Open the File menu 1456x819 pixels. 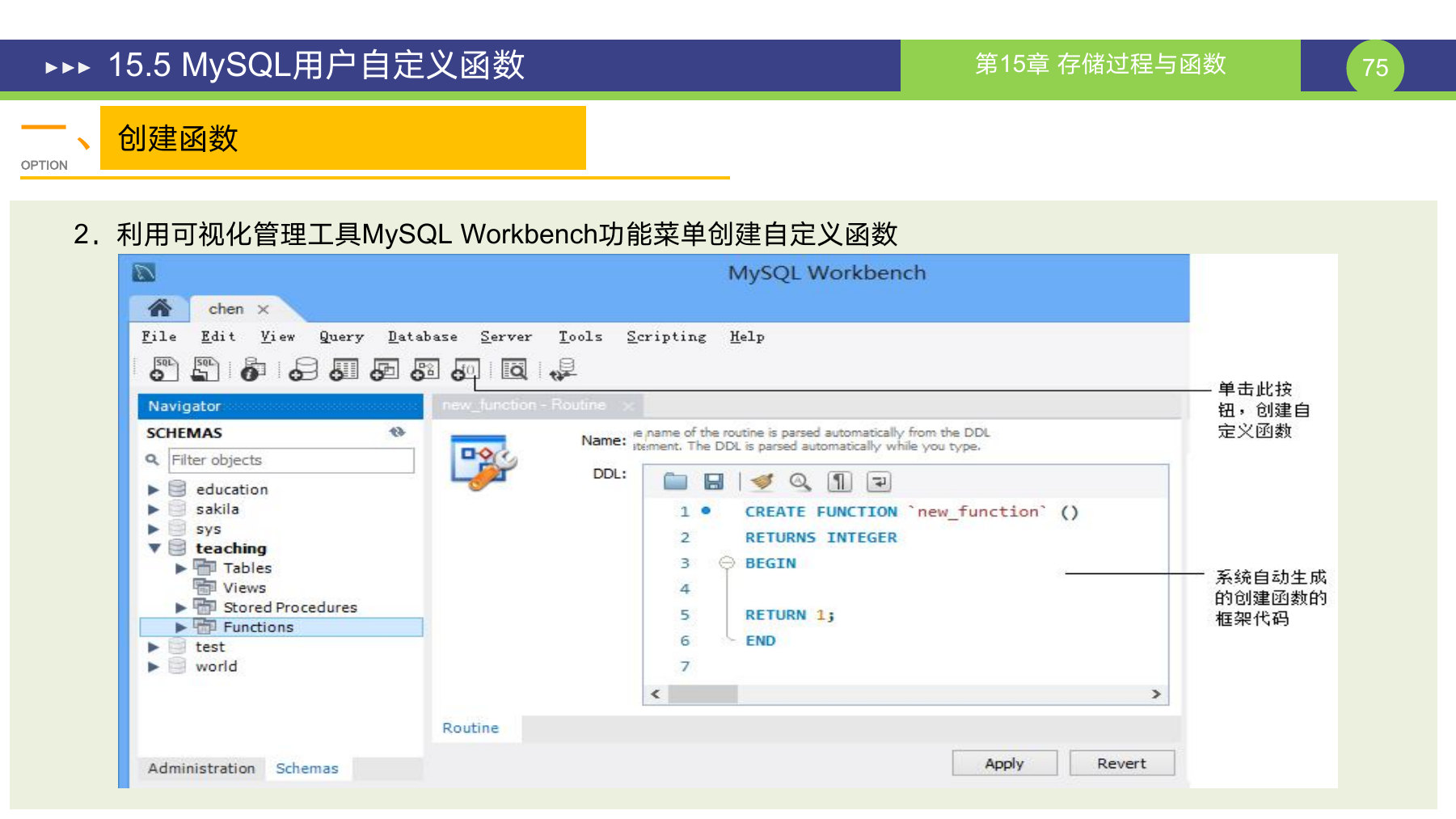pos(159,336)
